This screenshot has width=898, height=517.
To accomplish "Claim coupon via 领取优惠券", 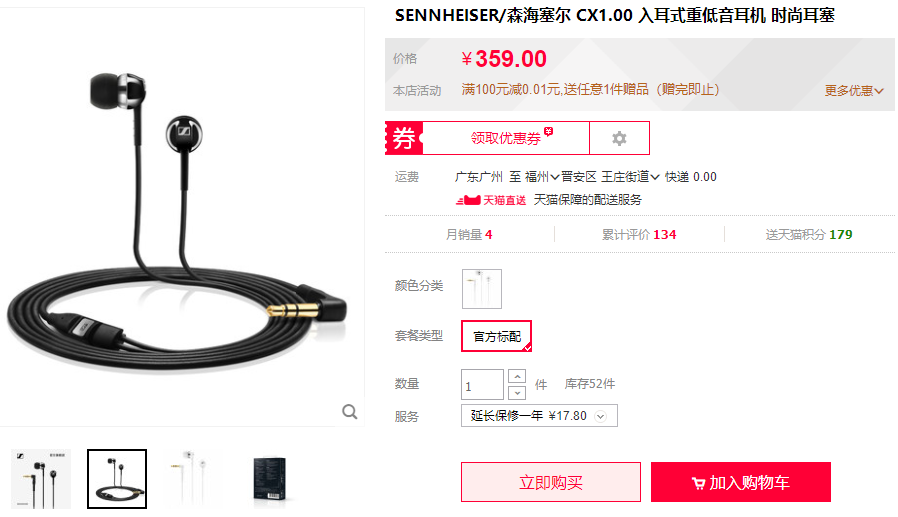I will coord(506,138).
